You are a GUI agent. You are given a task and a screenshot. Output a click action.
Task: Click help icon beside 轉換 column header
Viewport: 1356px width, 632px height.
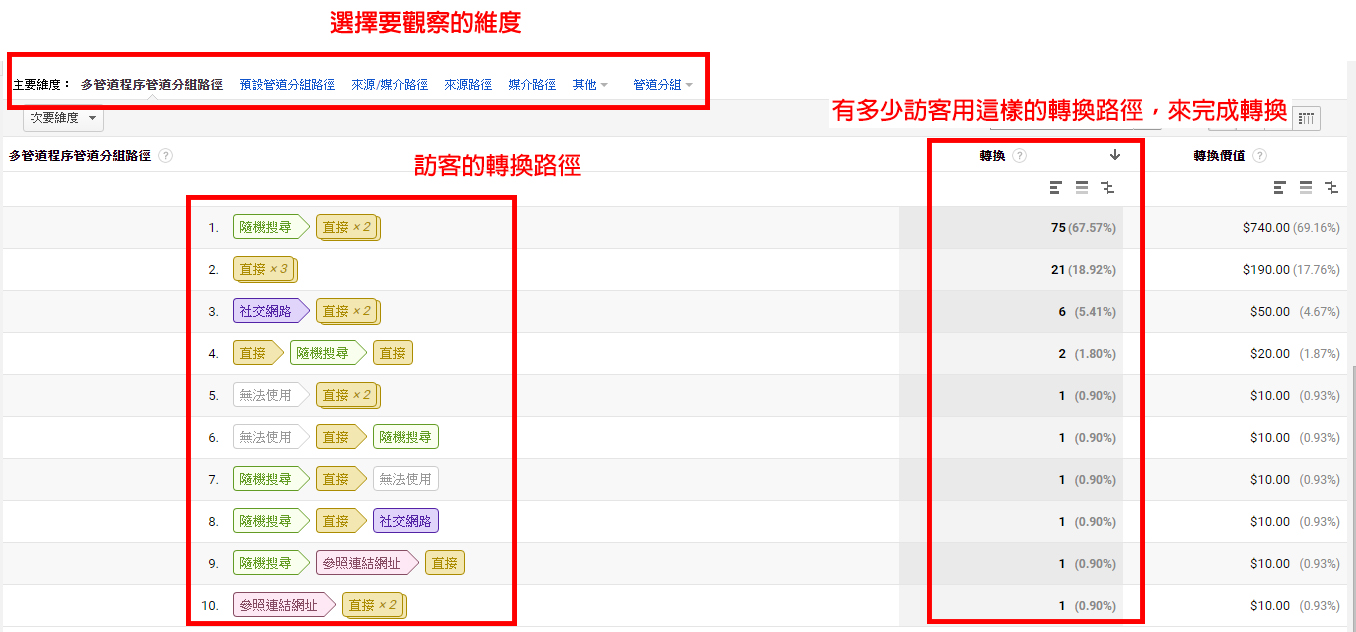tap(1020, 156)
